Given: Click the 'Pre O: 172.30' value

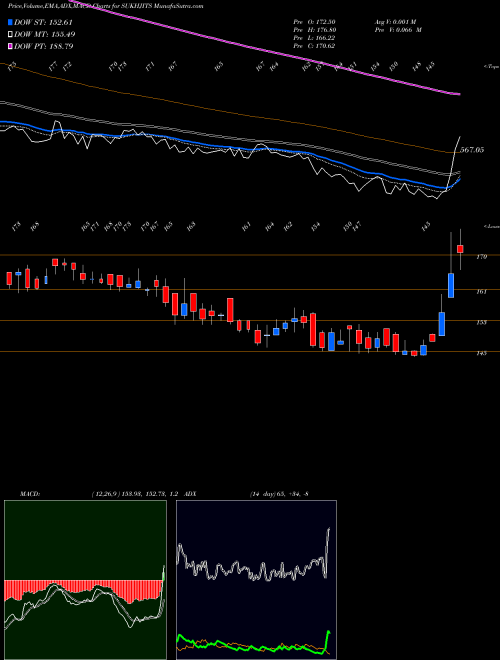Looking at the screenshot, I should pyautogui.click(x=314, y=21).
